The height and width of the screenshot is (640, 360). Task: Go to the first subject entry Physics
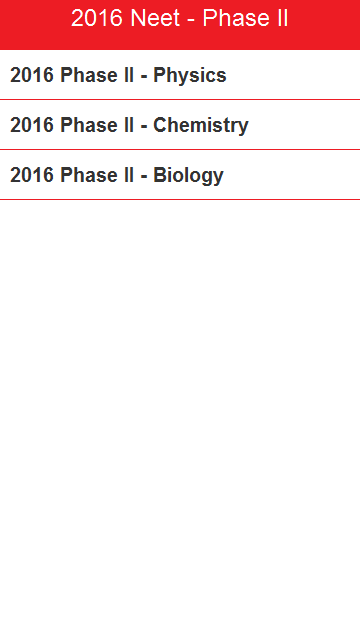pos(180,75)
